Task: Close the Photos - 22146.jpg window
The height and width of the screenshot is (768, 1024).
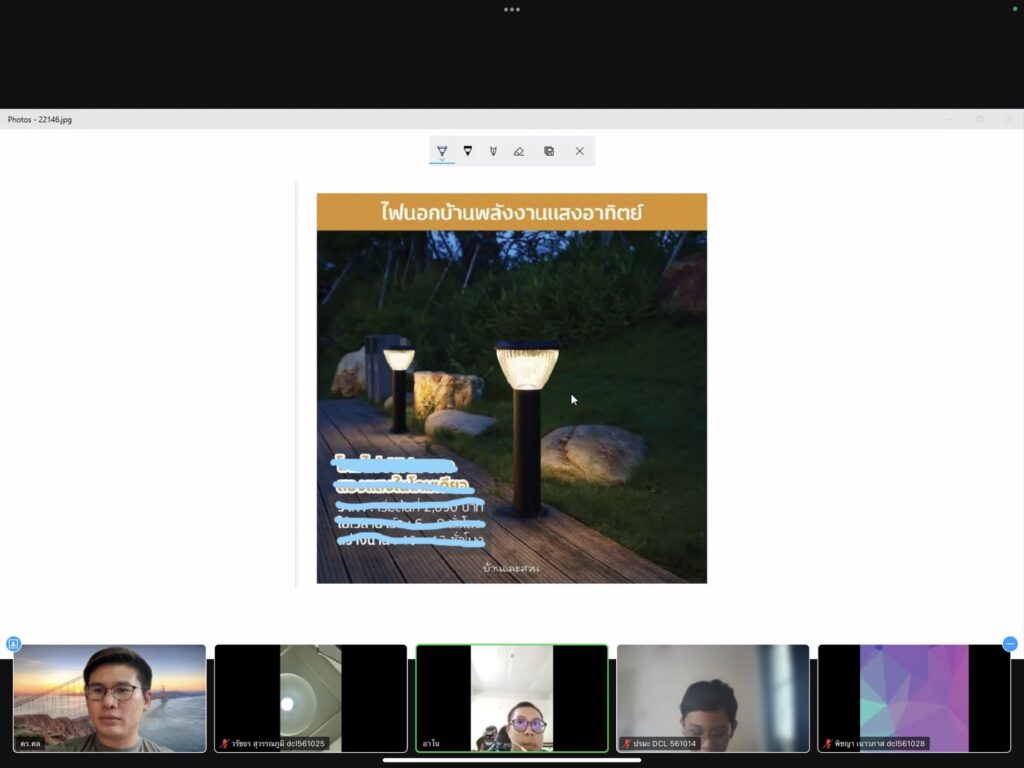Action: (x=1008, y=119)
